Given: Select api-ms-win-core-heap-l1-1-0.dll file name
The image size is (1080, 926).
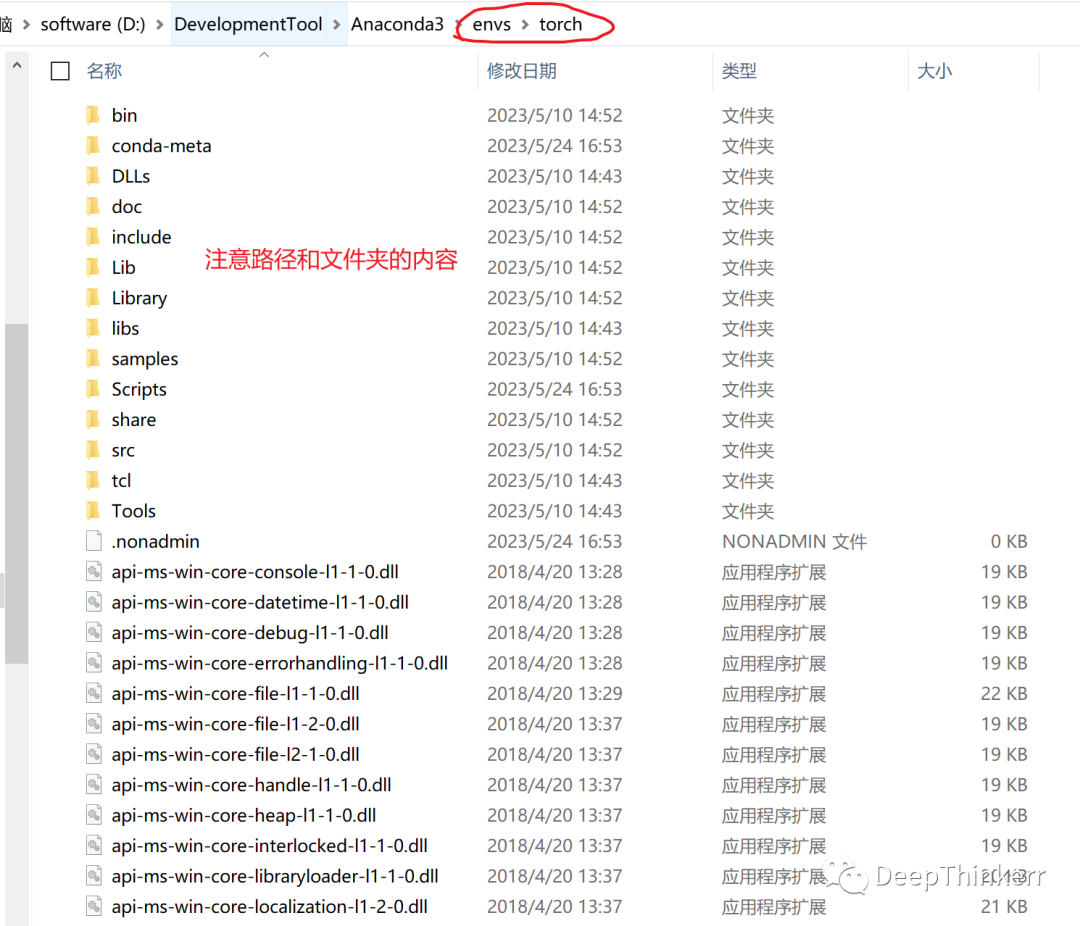Looking at the screenshot, I should pyautogui.click(x=244, y=815).
